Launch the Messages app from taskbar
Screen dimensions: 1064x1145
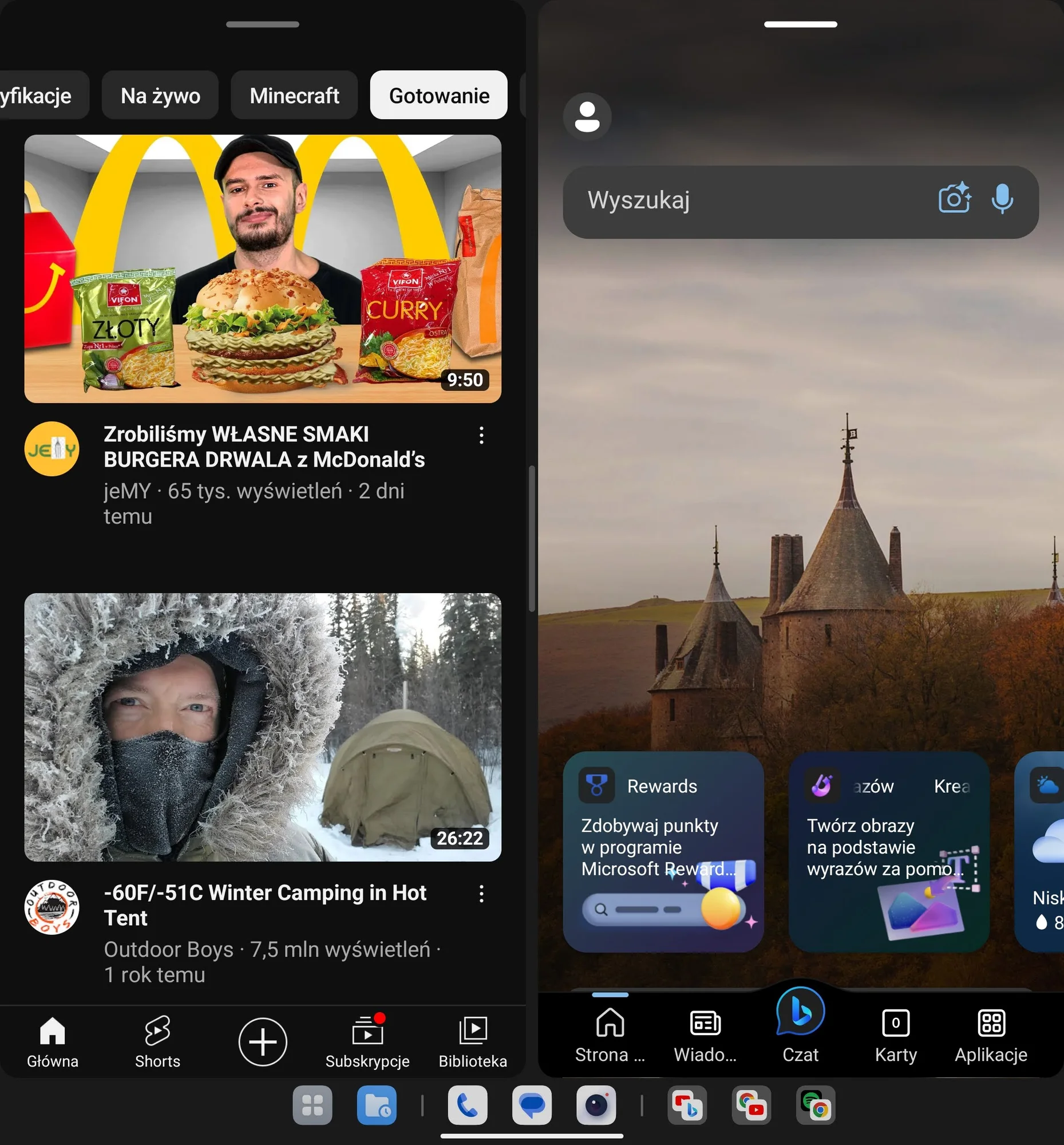[531, 1105]
